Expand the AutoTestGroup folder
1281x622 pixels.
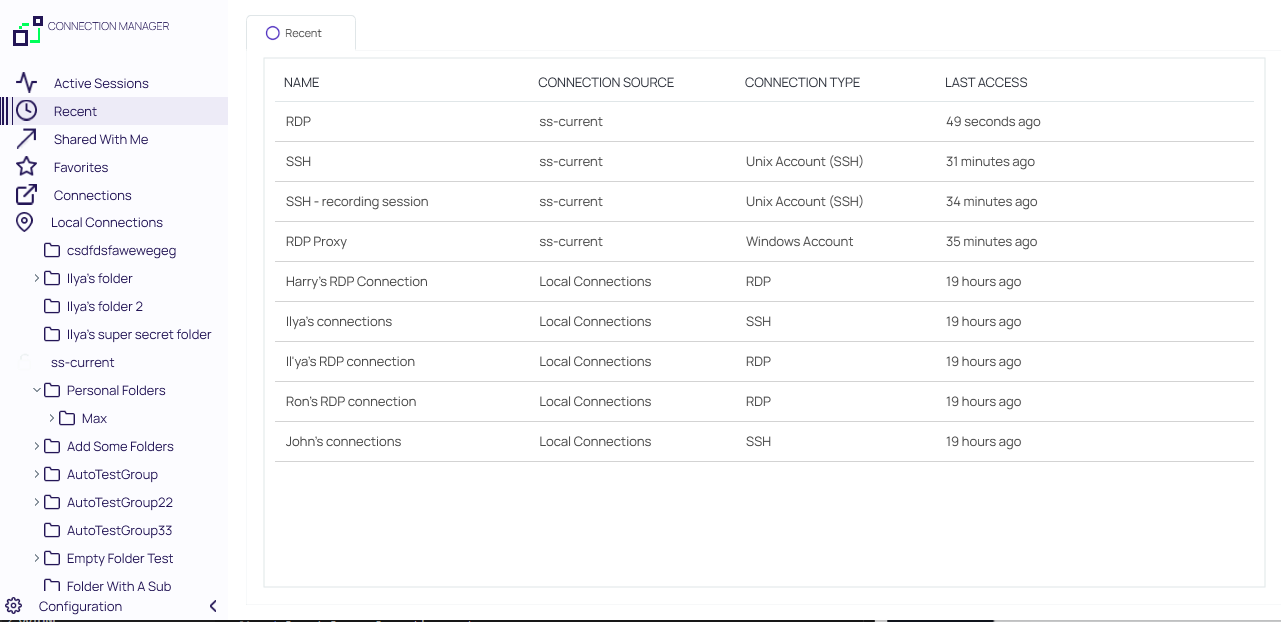37,474
